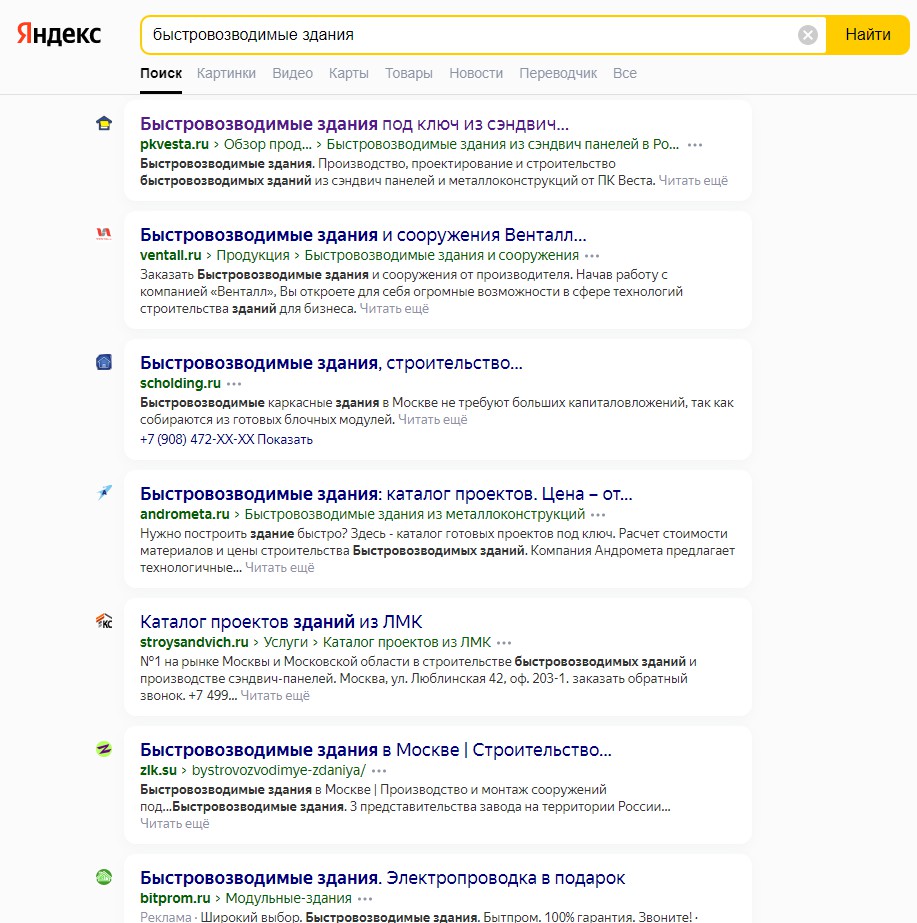Open the Товары tab
Screen dimensions: 917x923
[408, 73]
